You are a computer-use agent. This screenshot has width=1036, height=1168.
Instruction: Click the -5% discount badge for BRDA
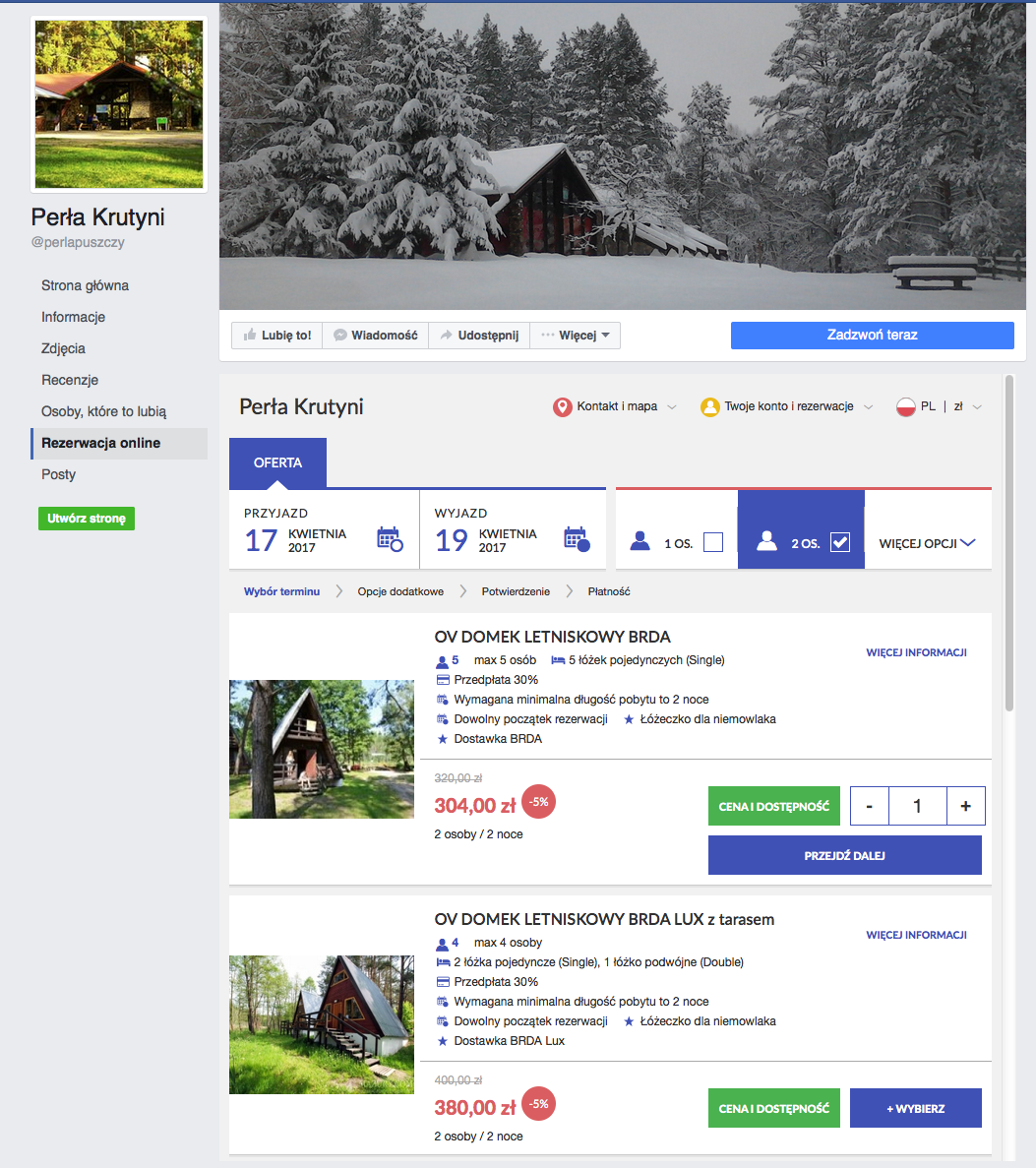click(x=538, y=802)
